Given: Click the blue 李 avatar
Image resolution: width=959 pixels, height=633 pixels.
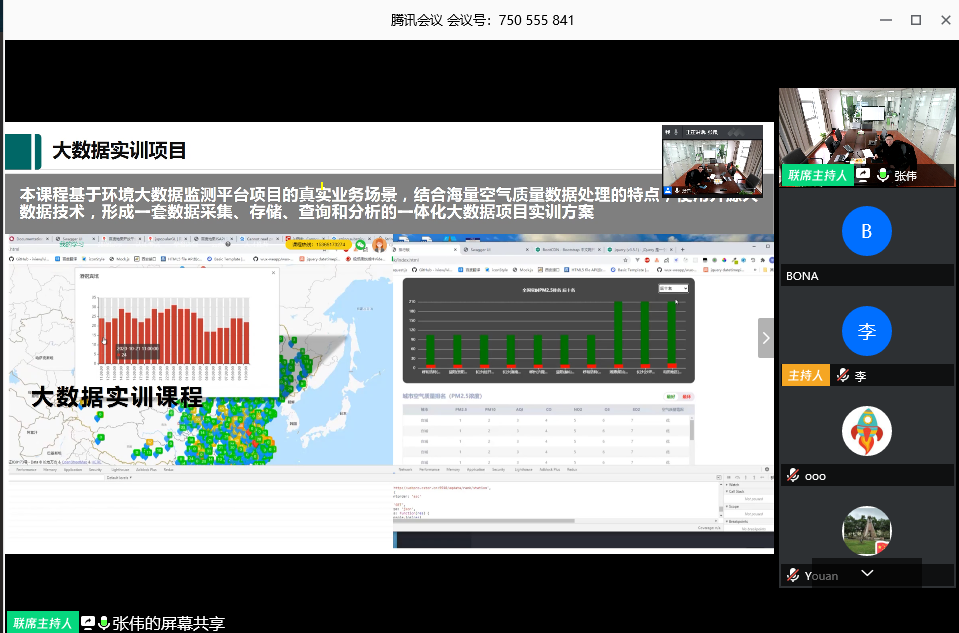Looking at the screenshot, I should (x=866, y=332).
